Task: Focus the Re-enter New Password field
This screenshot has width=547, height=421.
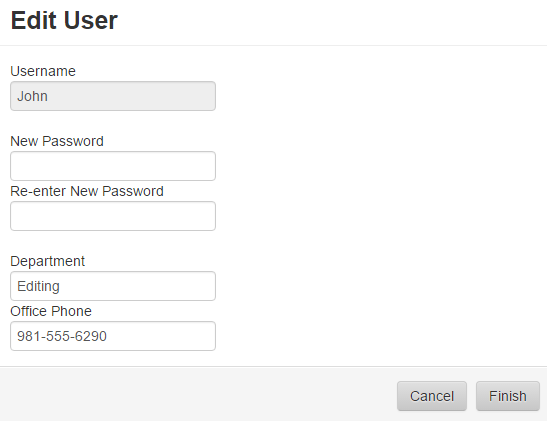Action: pyautogui.click(x=113, y=216)
